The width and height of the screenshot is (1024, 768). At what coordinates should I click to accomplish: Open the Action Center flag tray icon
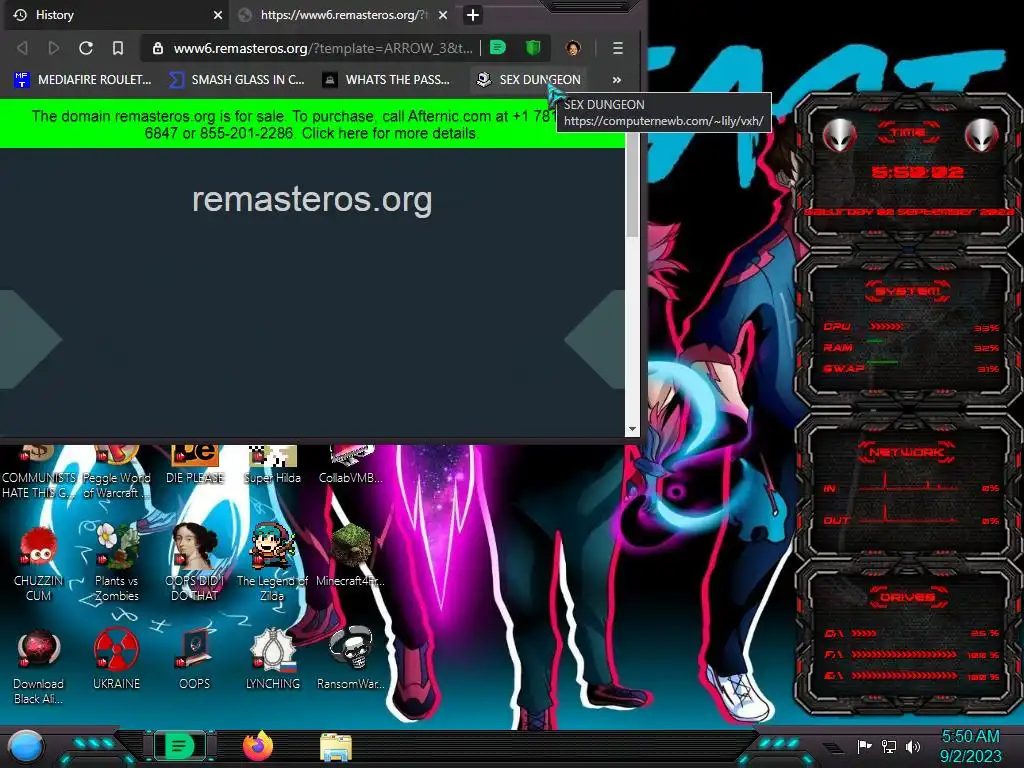(x=864, y=746)
